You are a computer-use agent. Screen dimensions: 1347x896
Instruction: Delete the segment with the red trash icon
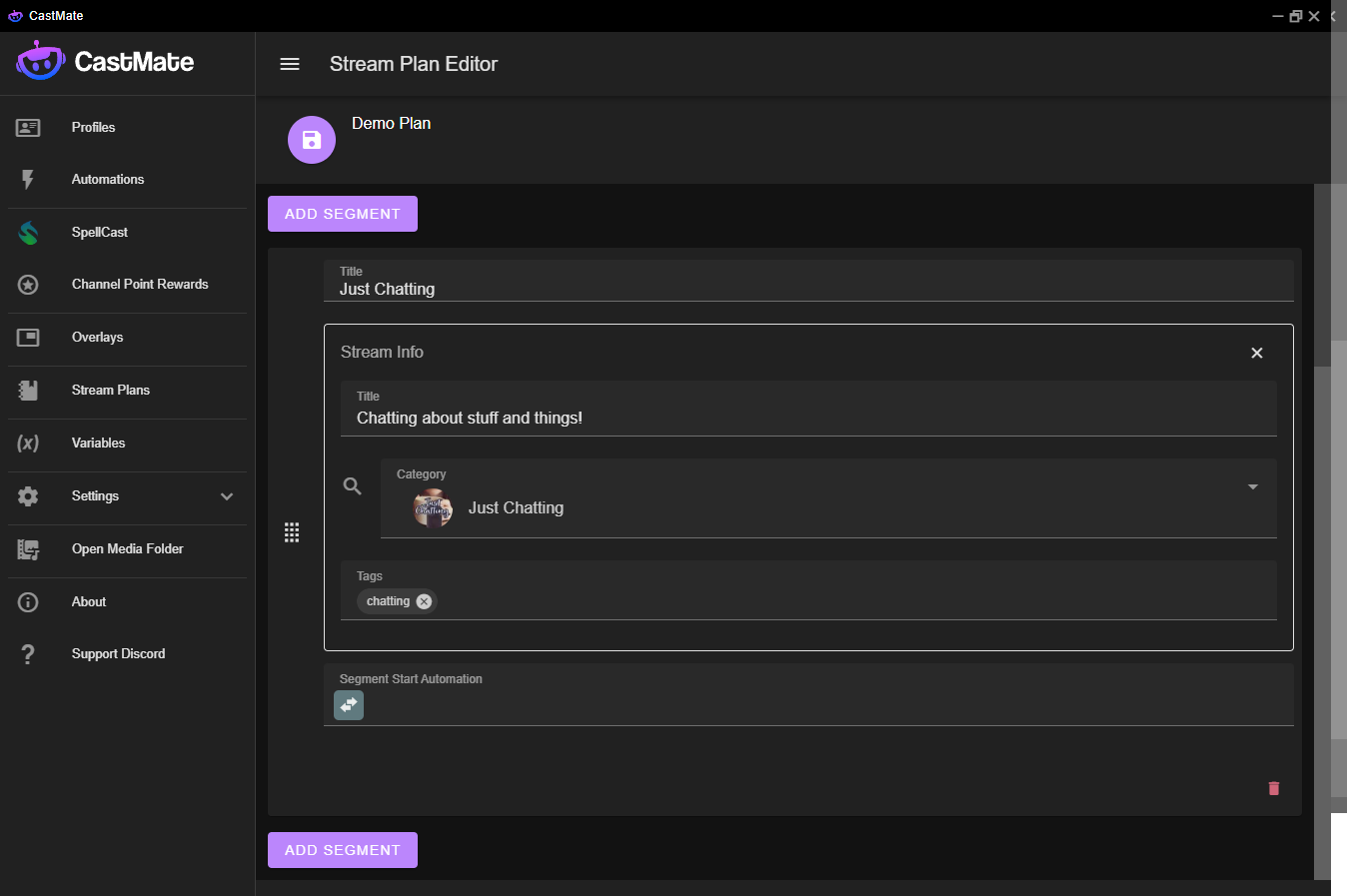click(x=1274, y=788)
